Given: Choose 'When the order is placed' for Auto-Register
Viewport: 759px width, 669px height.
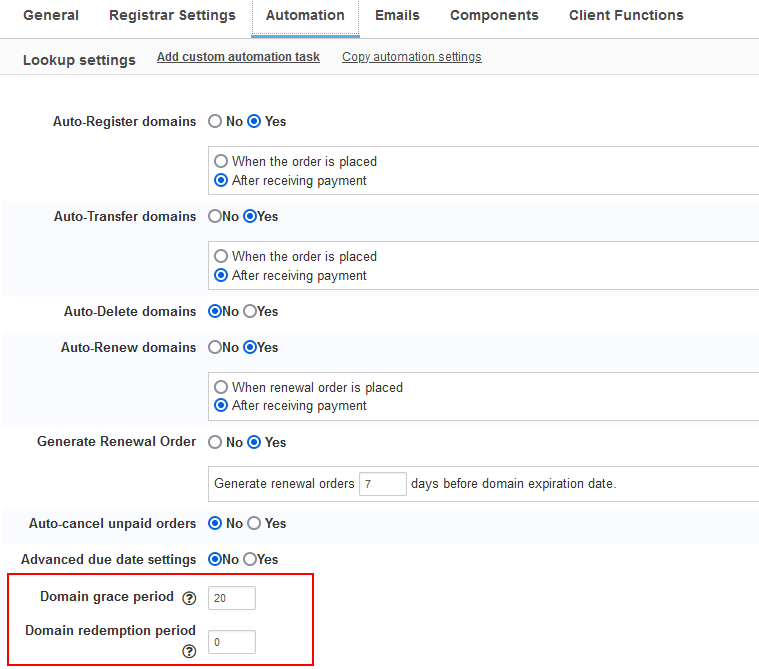Looking at the screenshot, I should (221, 161).
